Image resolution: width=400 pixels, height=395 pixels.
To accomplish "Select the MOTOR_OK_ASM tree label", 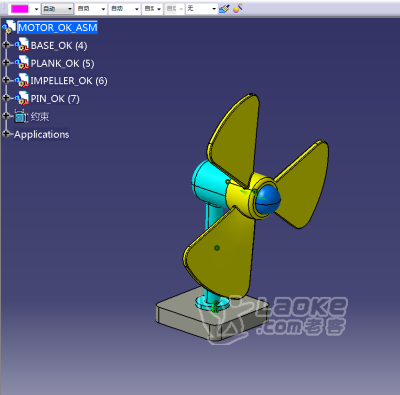I will tap(57, 27).
